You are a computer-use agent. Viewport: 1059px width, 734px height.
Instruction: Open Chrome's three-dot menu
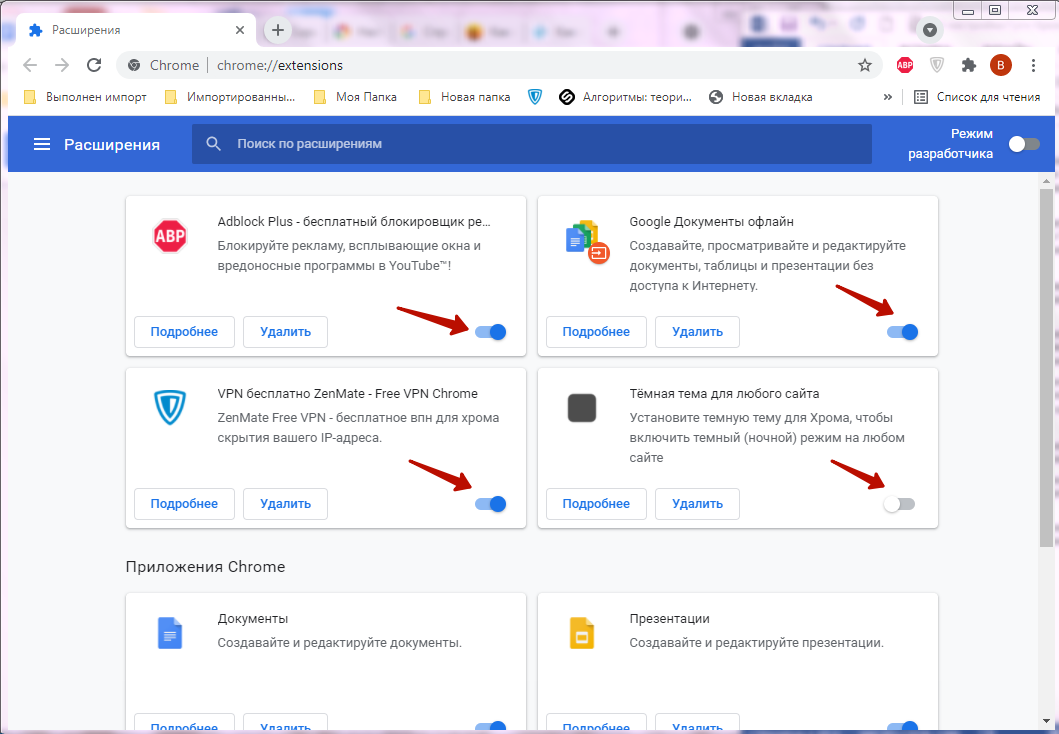tap(1033, 65)
